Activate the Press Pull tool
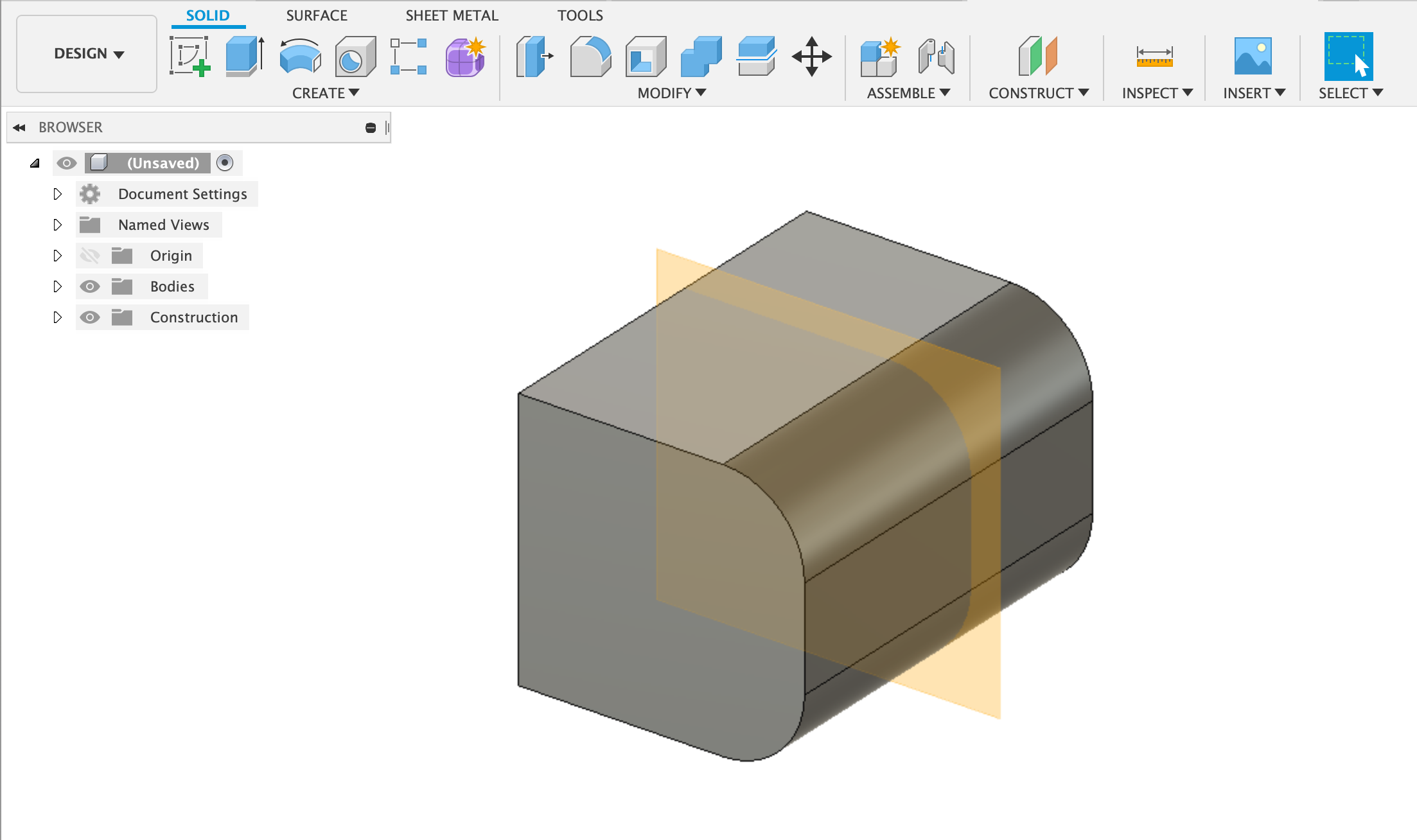This screenshot has width=1417, height=840. 534,57
